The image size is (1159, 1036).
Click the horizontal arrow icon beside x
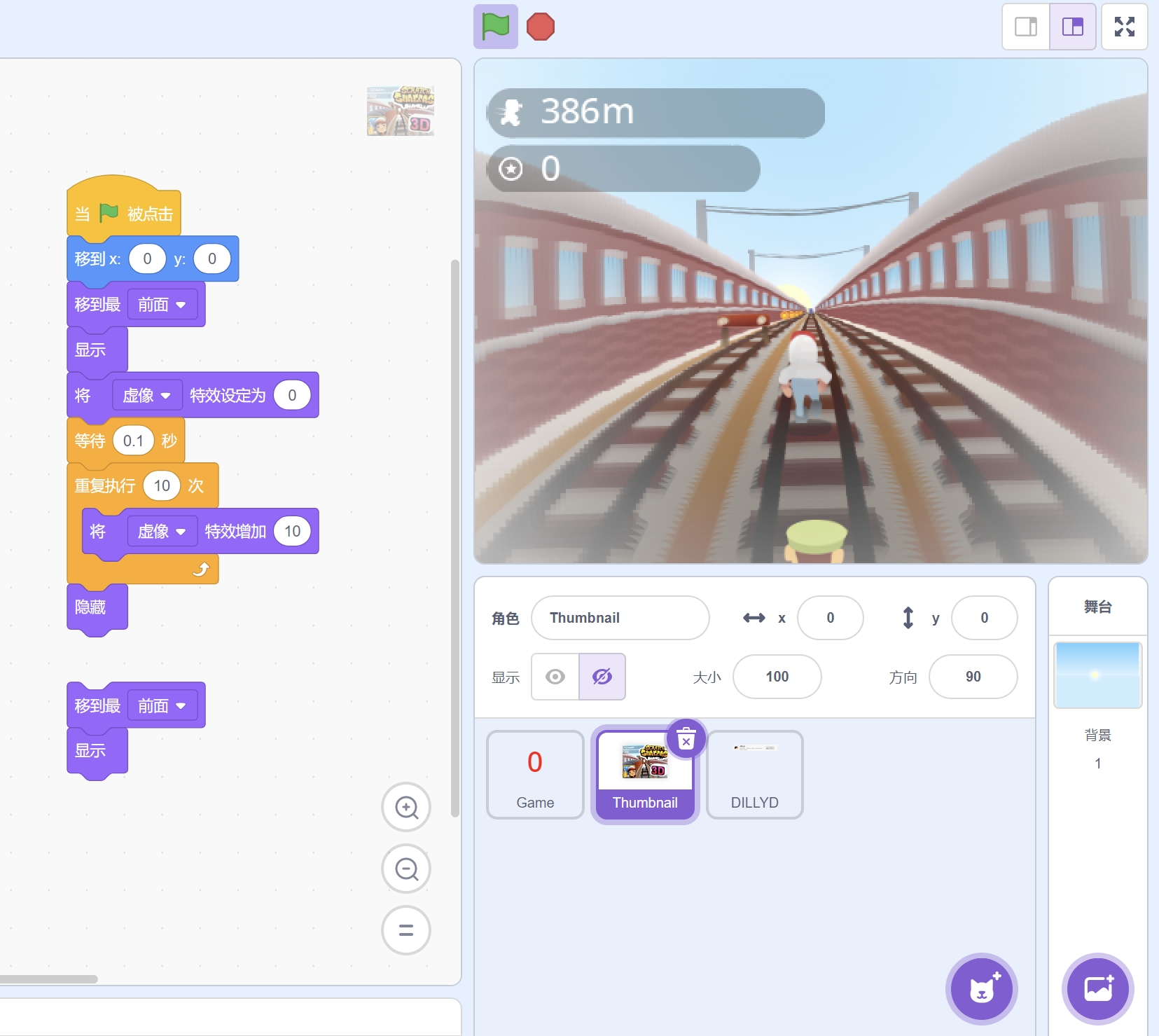(x=754, y=618)
